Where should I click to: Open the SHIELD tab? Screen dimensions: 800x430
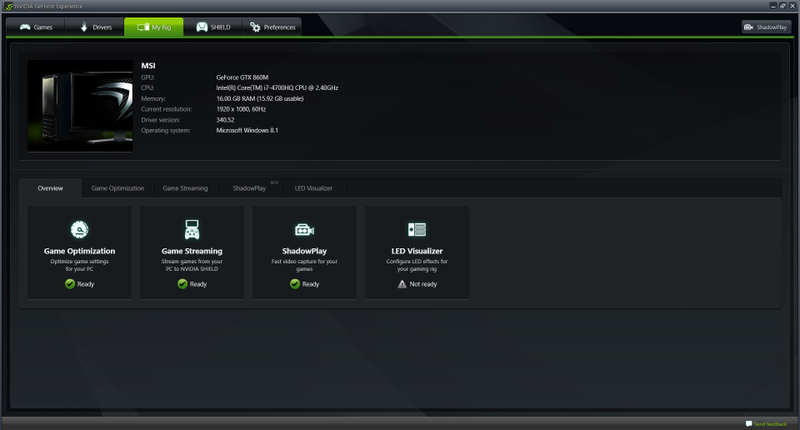(213, 27)
